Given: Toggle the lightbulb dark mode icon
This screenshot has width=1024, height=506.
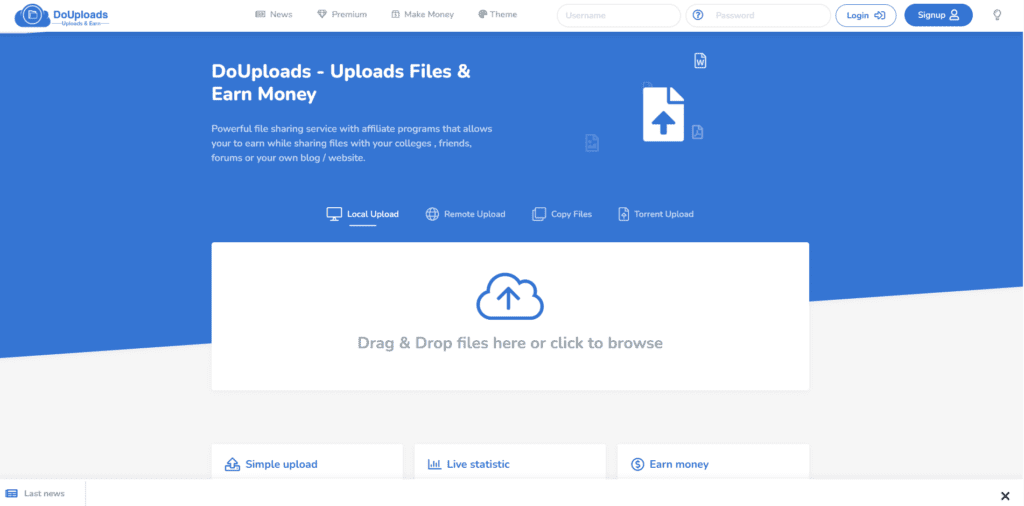Looking at the screenshot, I should (996, 15).
